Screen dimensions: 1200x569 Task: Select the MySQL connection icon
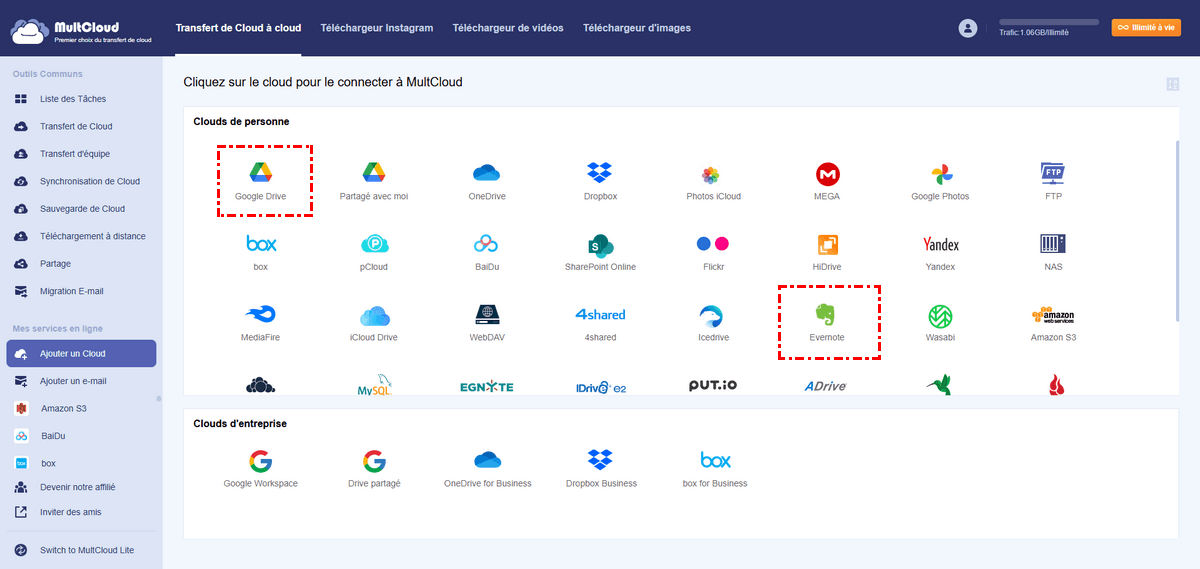(x=374, y=386)
